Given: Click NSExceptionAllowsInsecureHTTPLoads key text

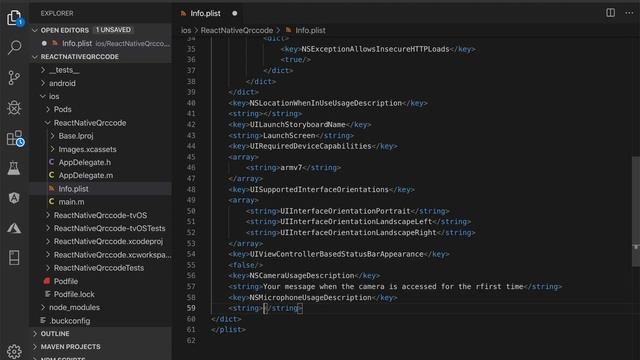Looking at the screenshot, I should [375, 49].
